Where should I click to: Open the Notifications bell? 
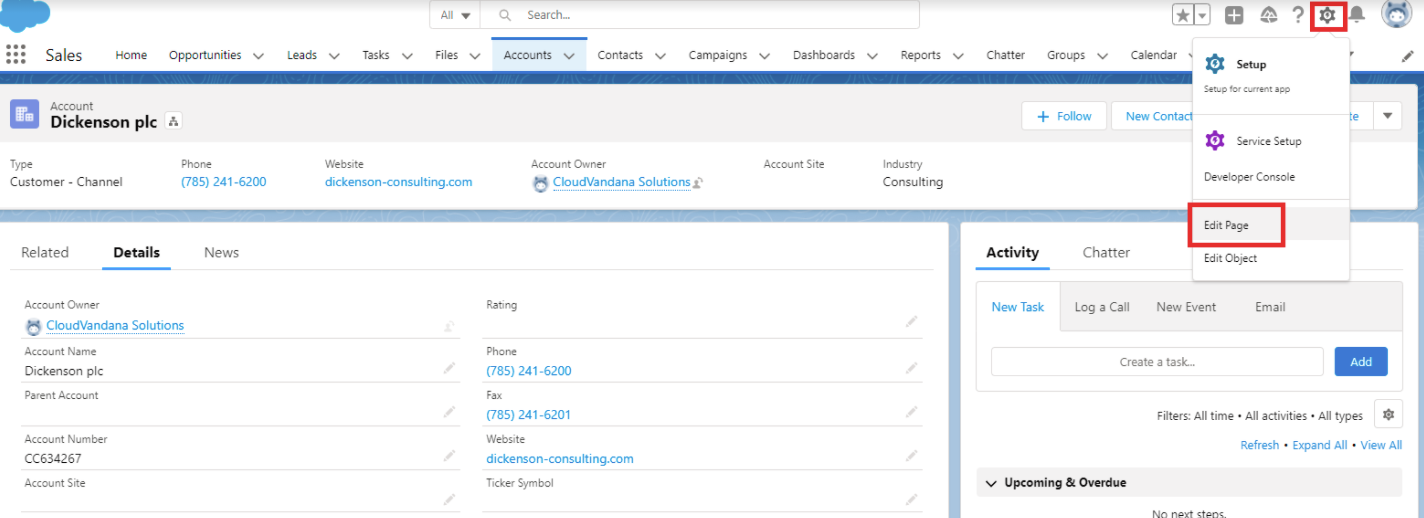[x=1357, y=15]
